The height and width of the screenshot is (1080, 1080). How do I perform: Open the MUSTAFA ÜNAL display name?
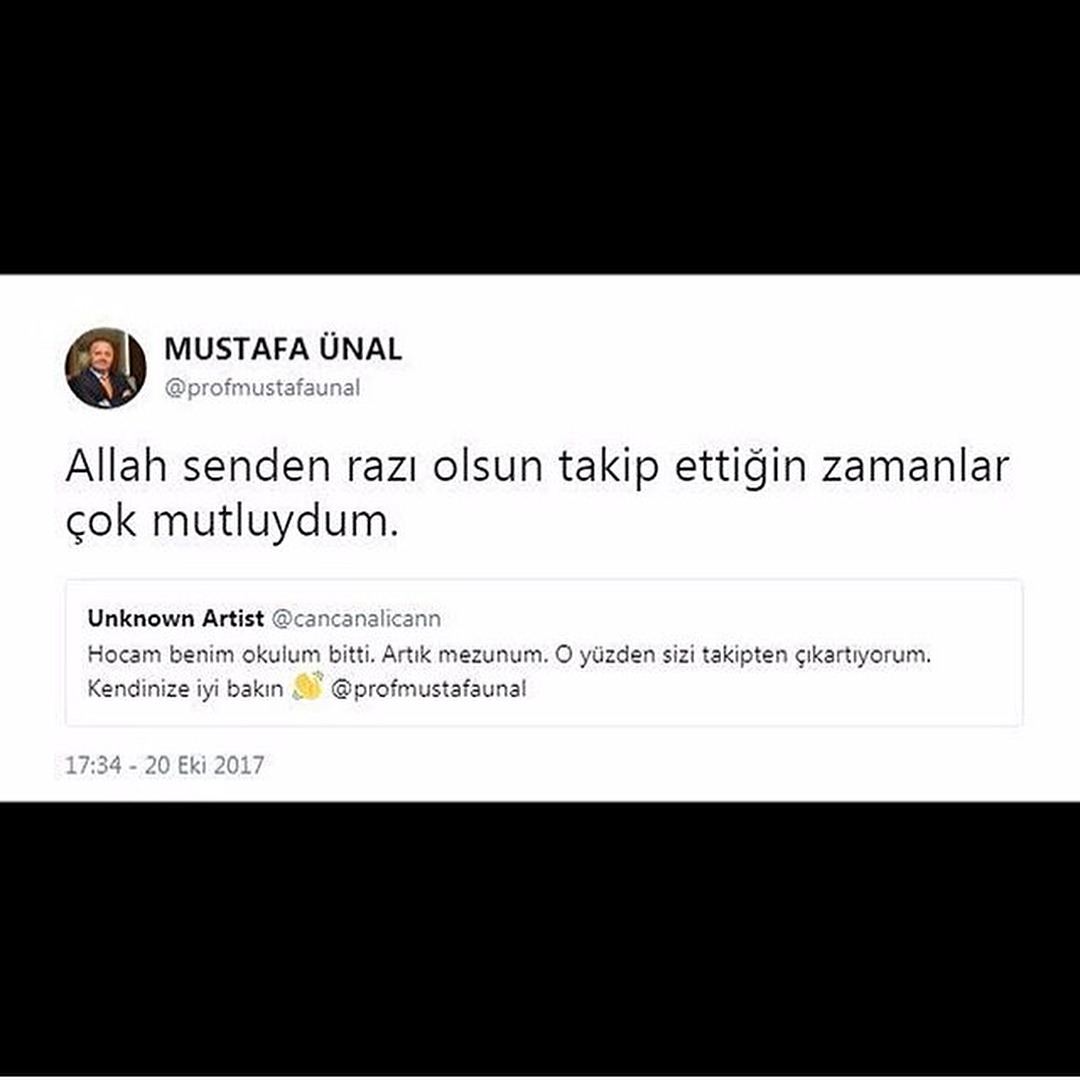click(x=282, y=349)
